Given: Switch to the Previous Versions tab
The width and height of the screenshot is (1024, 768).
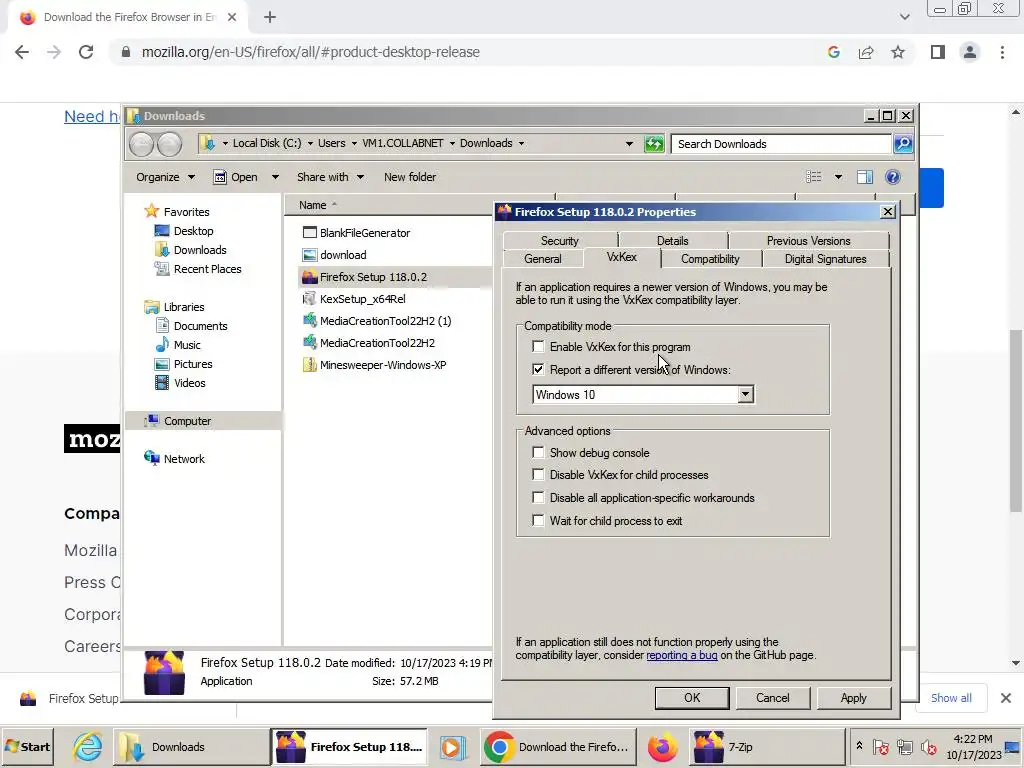Looking at the screenshot, I should 808,241.
